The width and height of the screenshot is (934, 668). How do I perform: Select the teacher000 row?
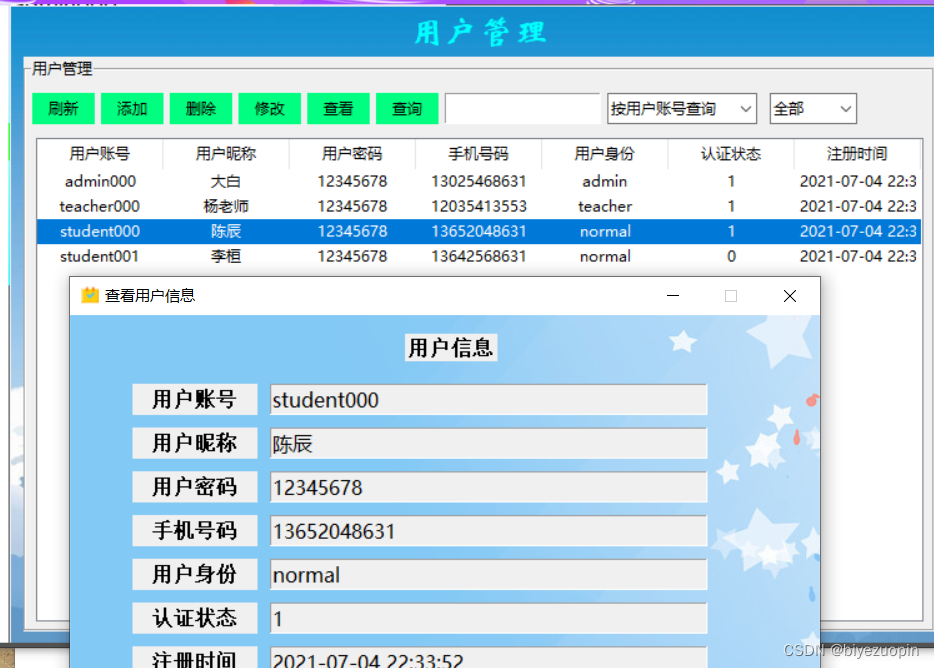[x=479, y=206]
